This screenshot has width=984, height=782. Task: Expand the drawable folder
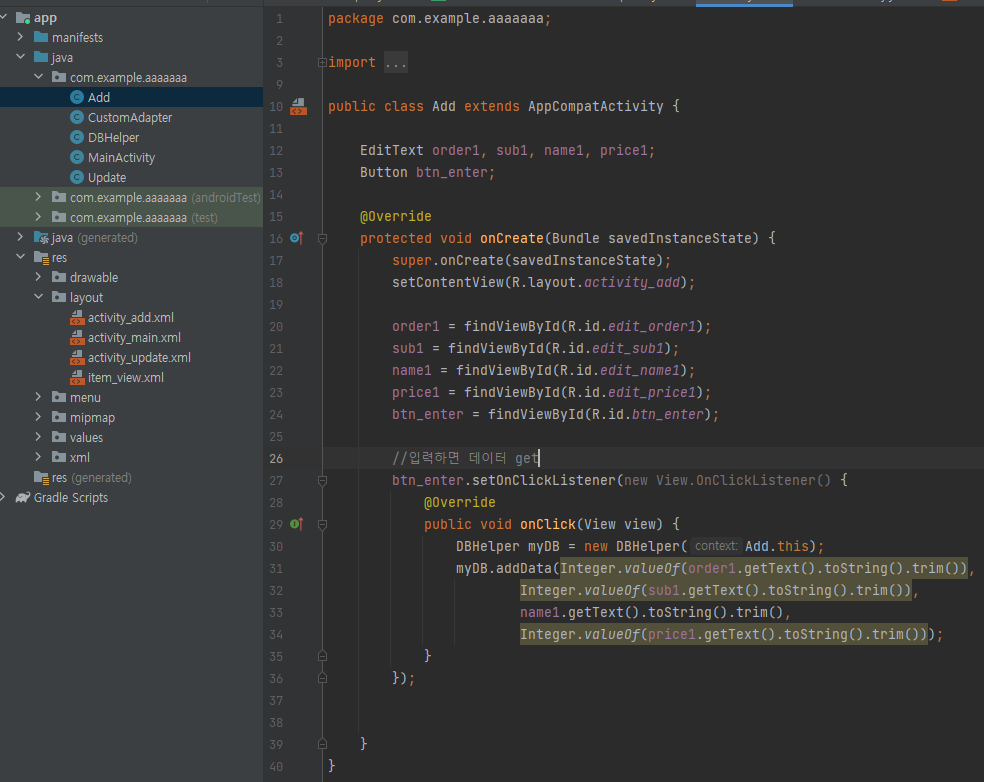point(38,277)
